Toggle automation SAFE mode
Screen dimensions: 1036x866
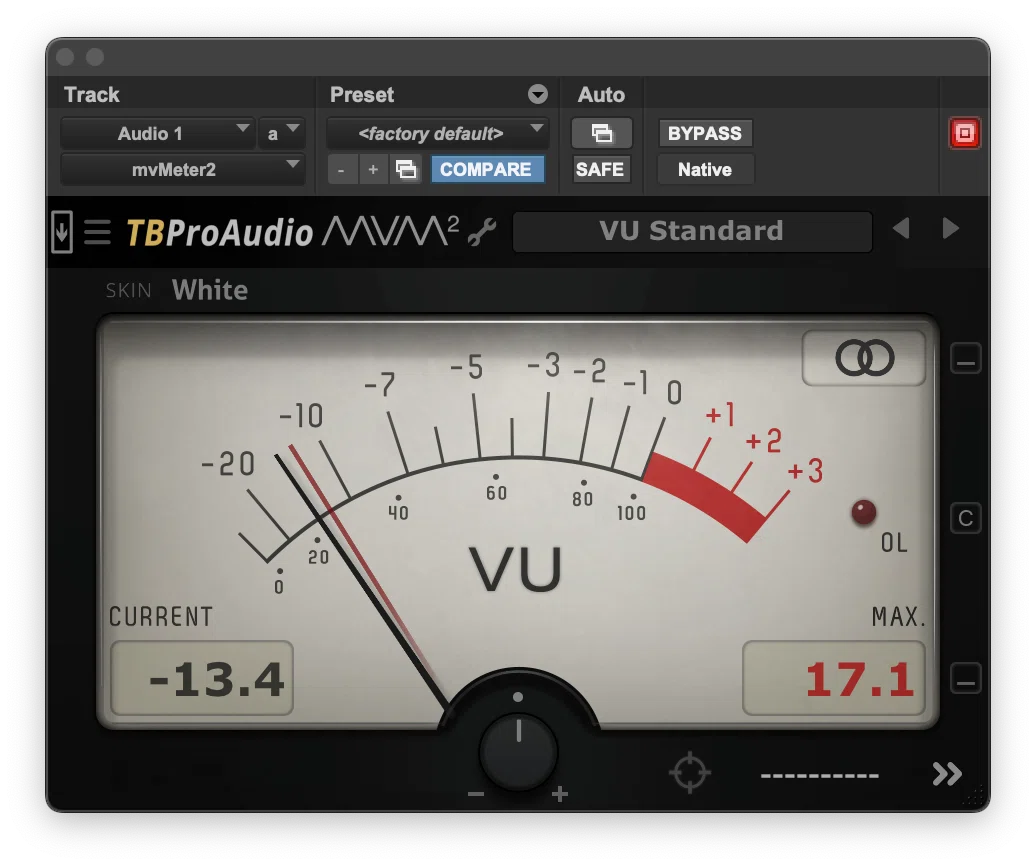600,170
